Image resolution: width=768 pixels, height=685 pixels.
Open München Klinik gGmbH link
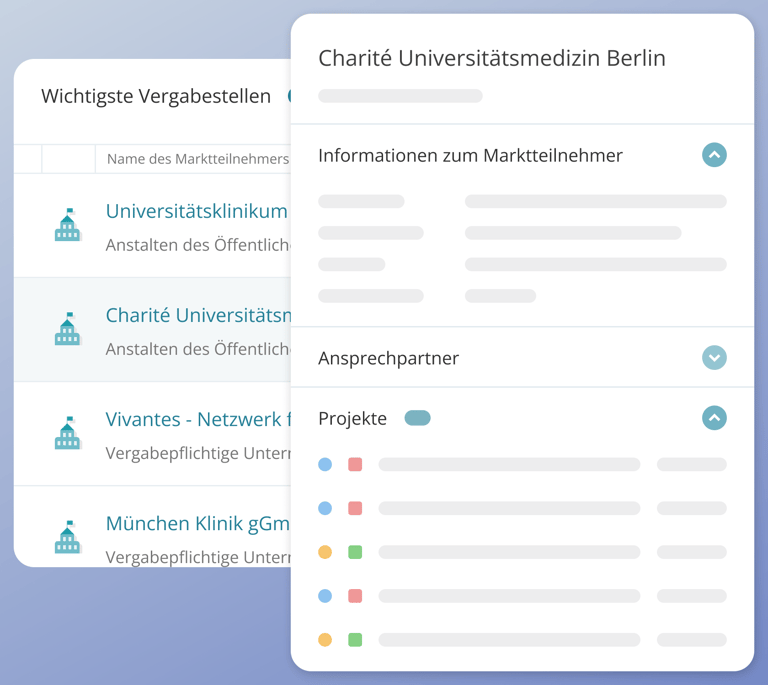point(198,524)
